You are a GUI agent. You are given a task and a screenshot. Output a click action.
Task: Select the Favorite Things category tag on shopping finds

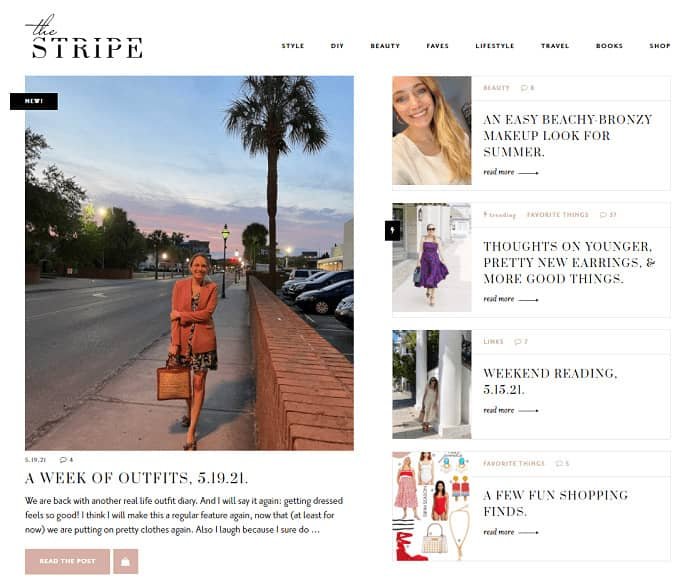click(514, 464)
